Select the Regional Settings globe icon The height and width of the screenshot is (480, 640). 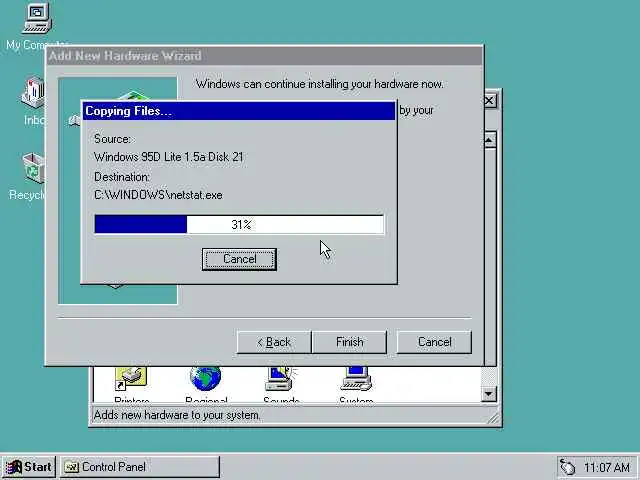click(x=206, y=378)
